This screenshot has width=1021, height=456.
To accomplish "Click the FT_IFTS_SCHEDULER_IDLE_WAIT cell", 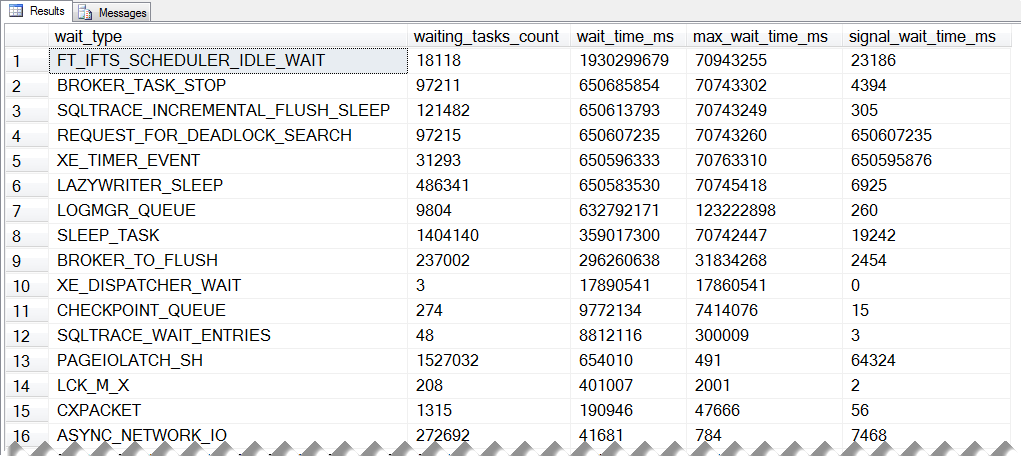I will click(x=229, y=61).
